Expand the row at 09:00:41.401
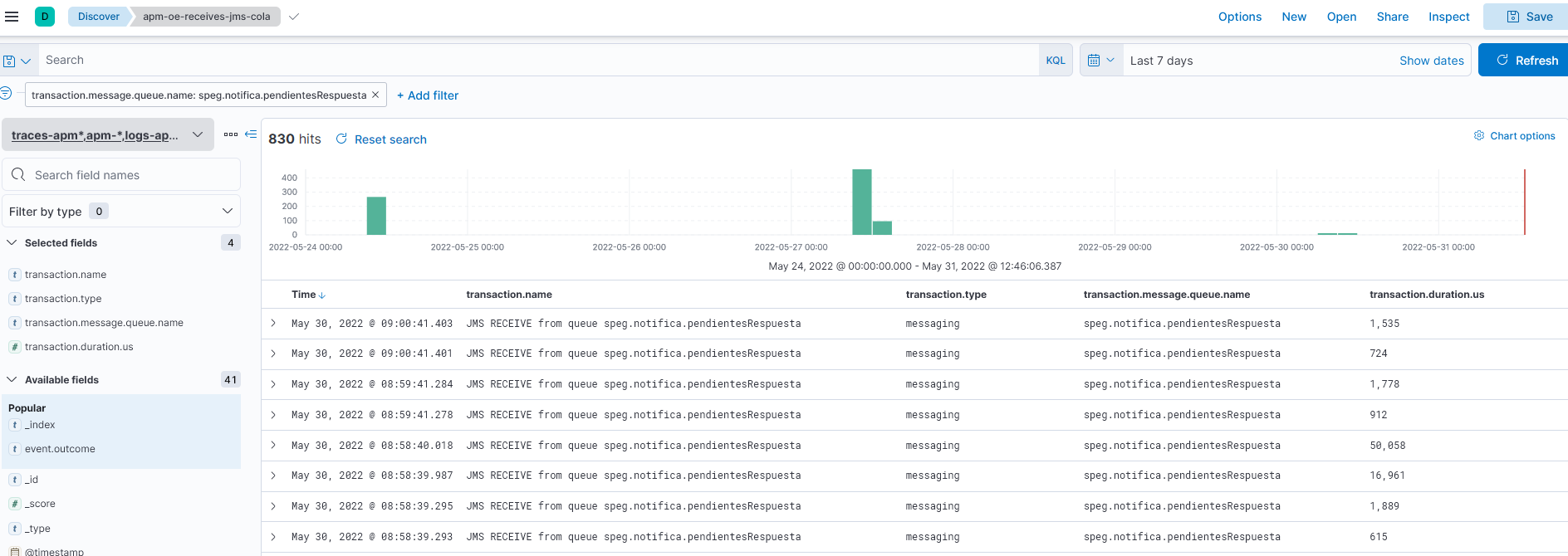This screenshot has width=1568, height=556. [273, 354]
